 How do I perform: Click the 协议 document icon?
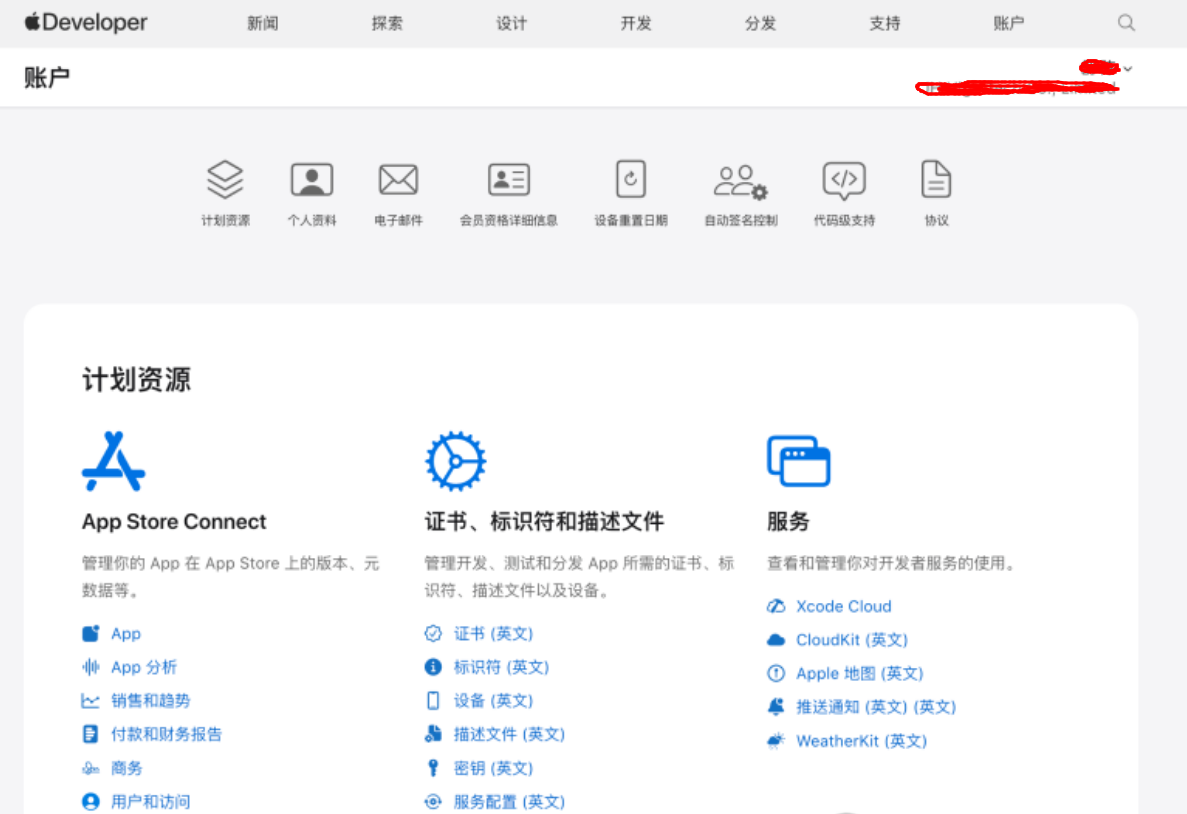tap(936, 180)
